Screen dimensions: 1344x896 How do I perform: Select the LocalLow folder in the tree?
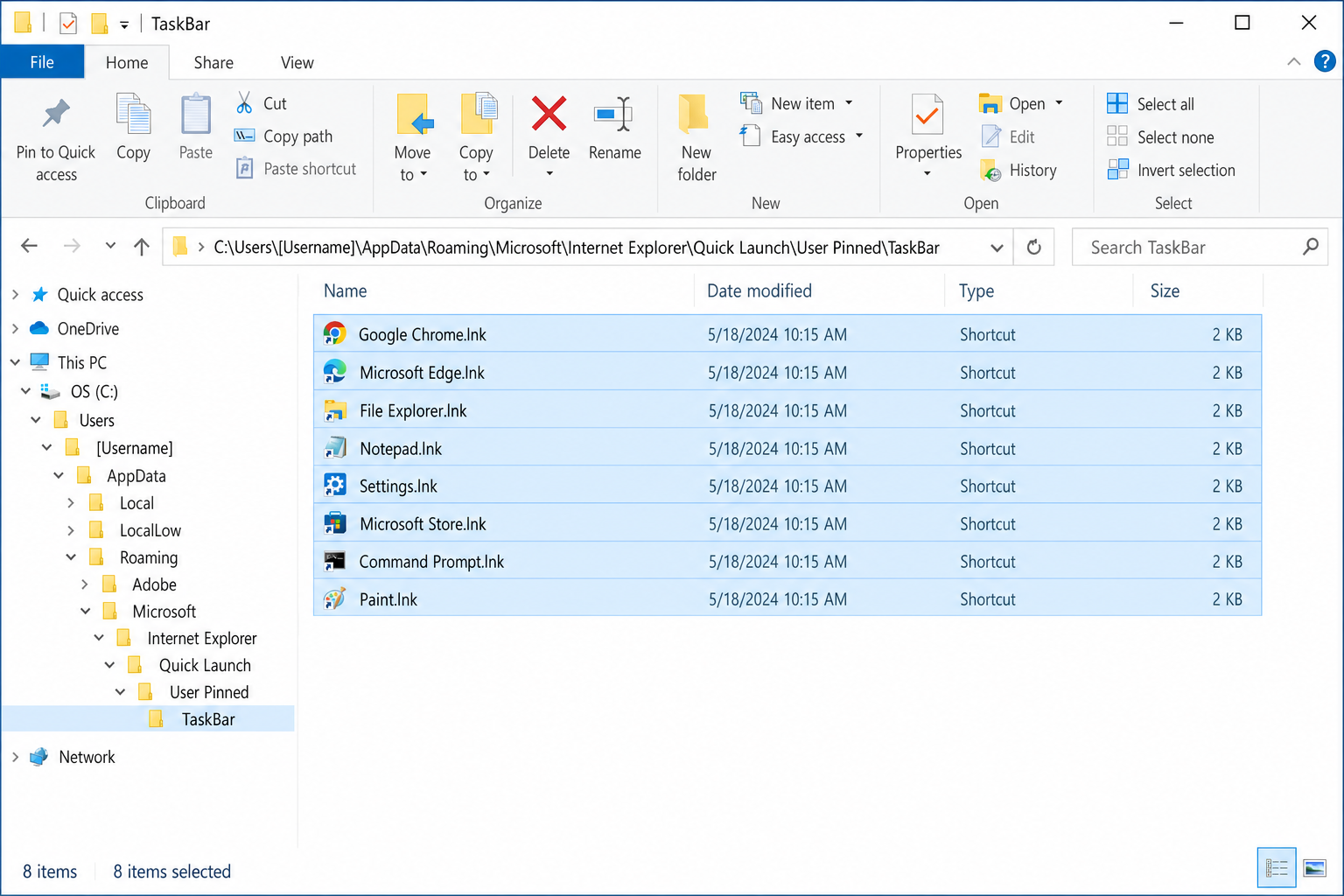click(x=150, y=530)
